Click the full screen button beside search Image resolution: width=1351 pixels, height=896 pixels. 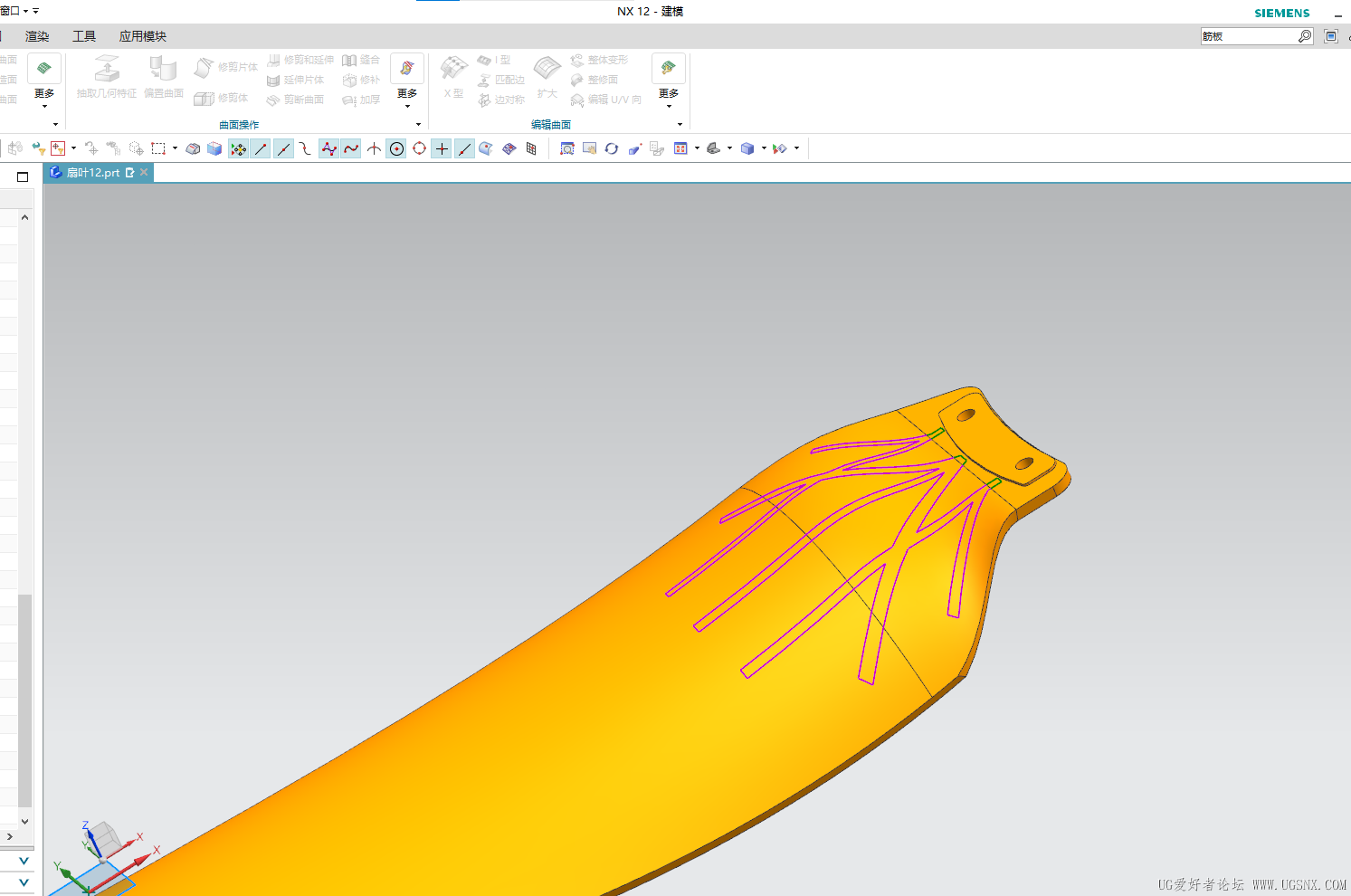(1331, 36)
